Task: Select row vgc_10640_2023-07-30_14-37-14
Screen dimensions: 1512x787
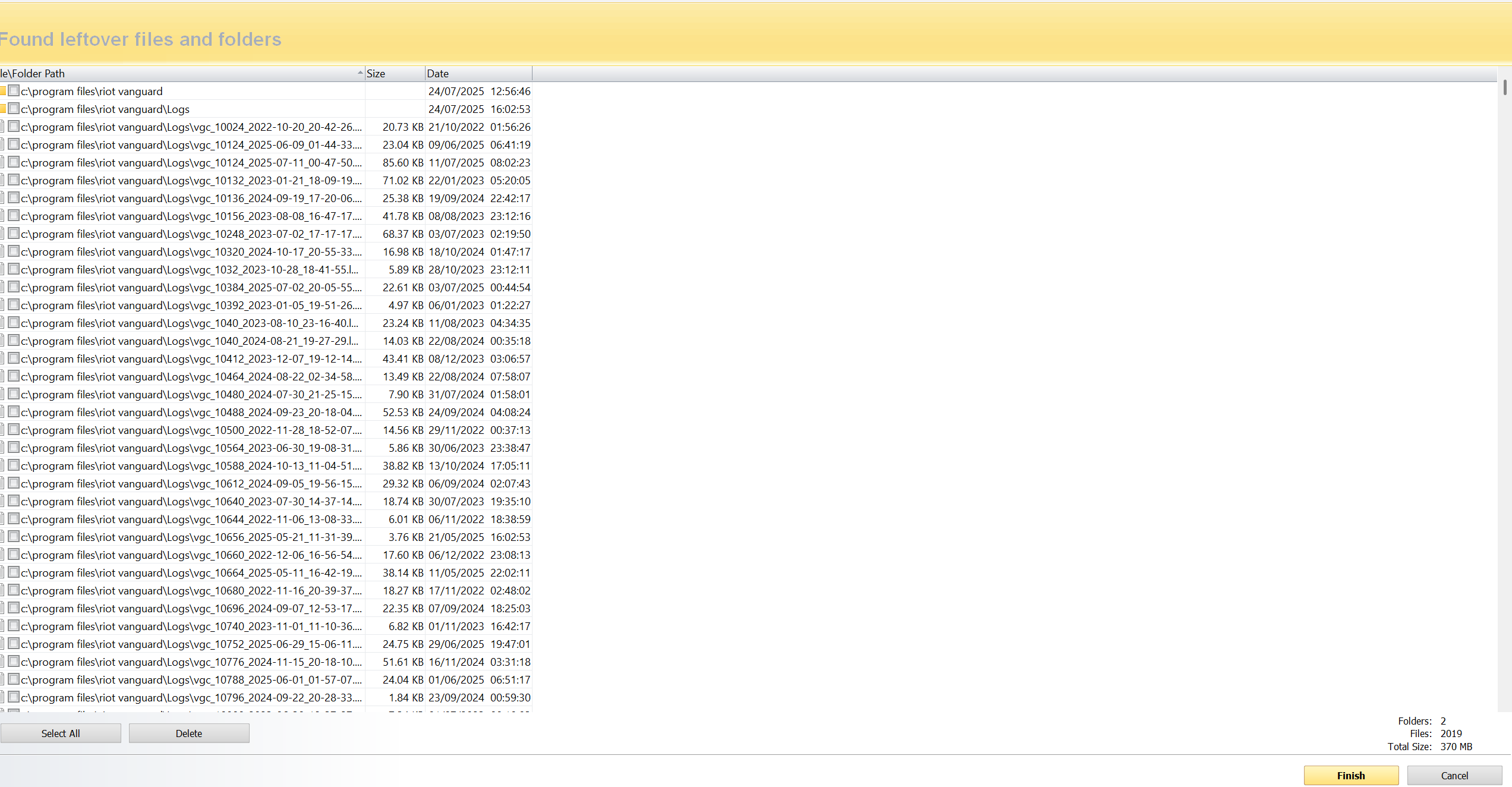Action: coord(266,501)
